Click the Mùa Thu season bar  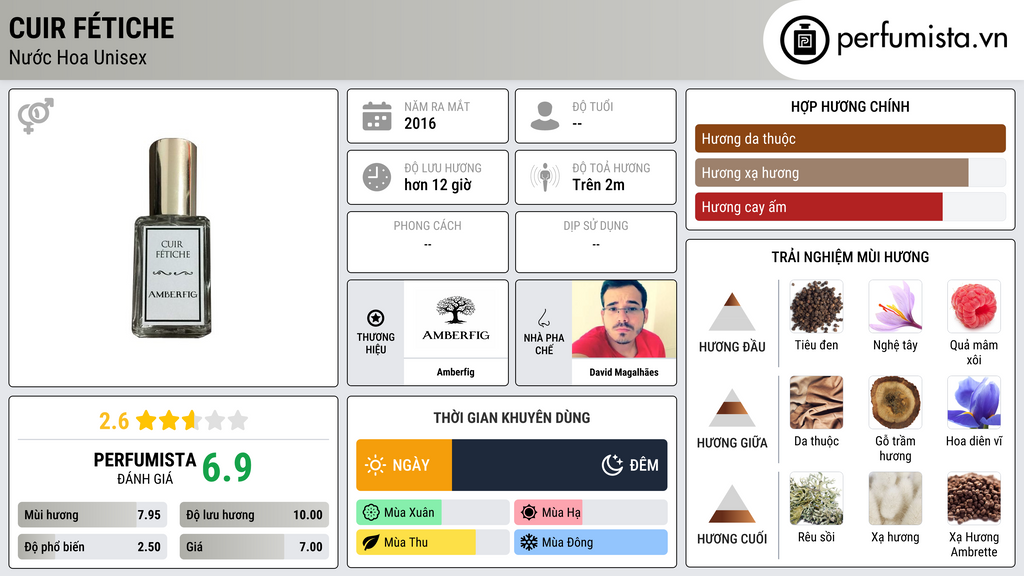point(433,543)
